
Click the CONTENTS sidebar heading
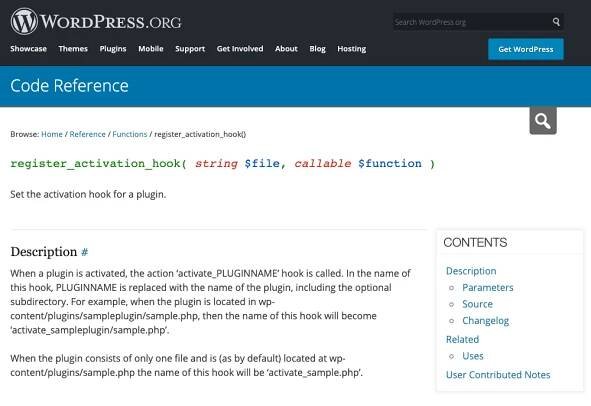click(x=475, y=242)
